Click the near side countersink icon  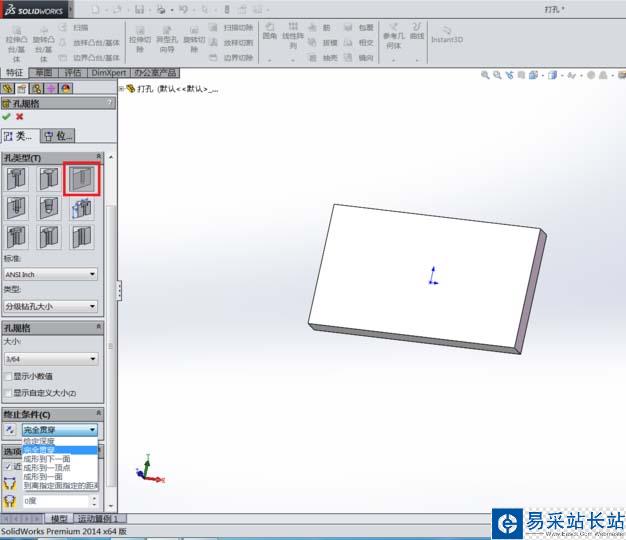pos(10,483)
